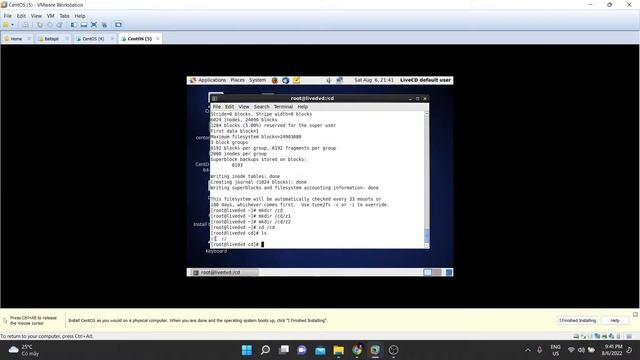Screen dimensions: 640x360
Task: Open Windows Search from taskbar
Action: (265, 350)
